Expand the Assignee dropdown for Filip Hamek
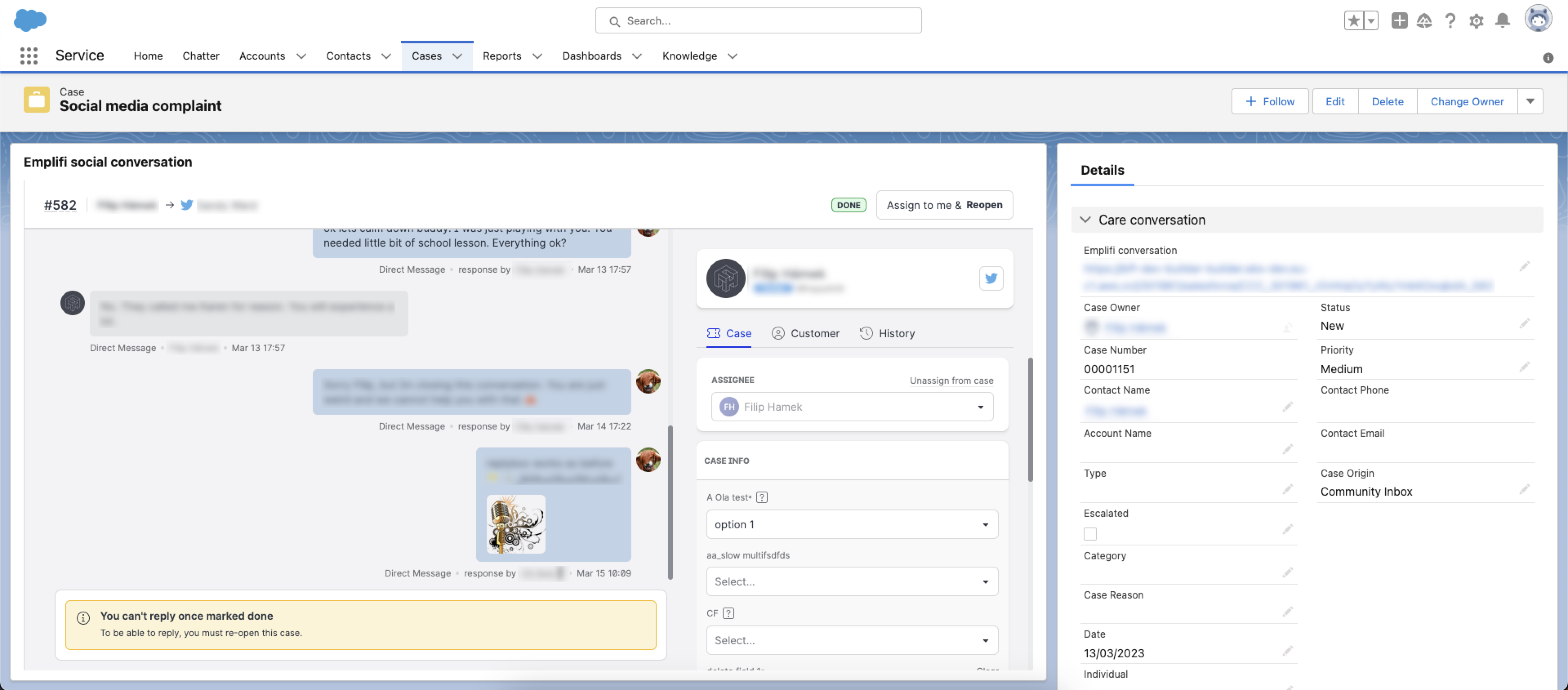The width and height of the screenshot is (1568, 690). (x=980, y=407)
